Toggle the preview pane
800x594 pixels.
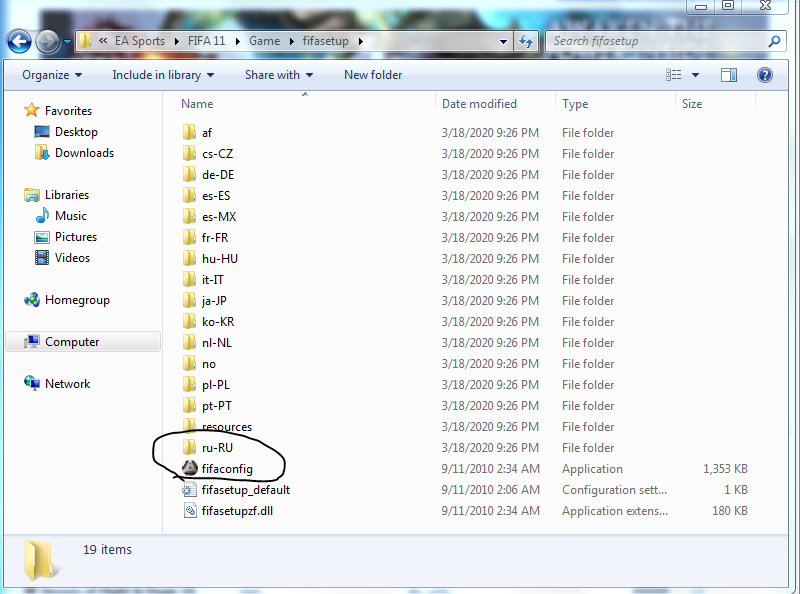click(729, 75)
